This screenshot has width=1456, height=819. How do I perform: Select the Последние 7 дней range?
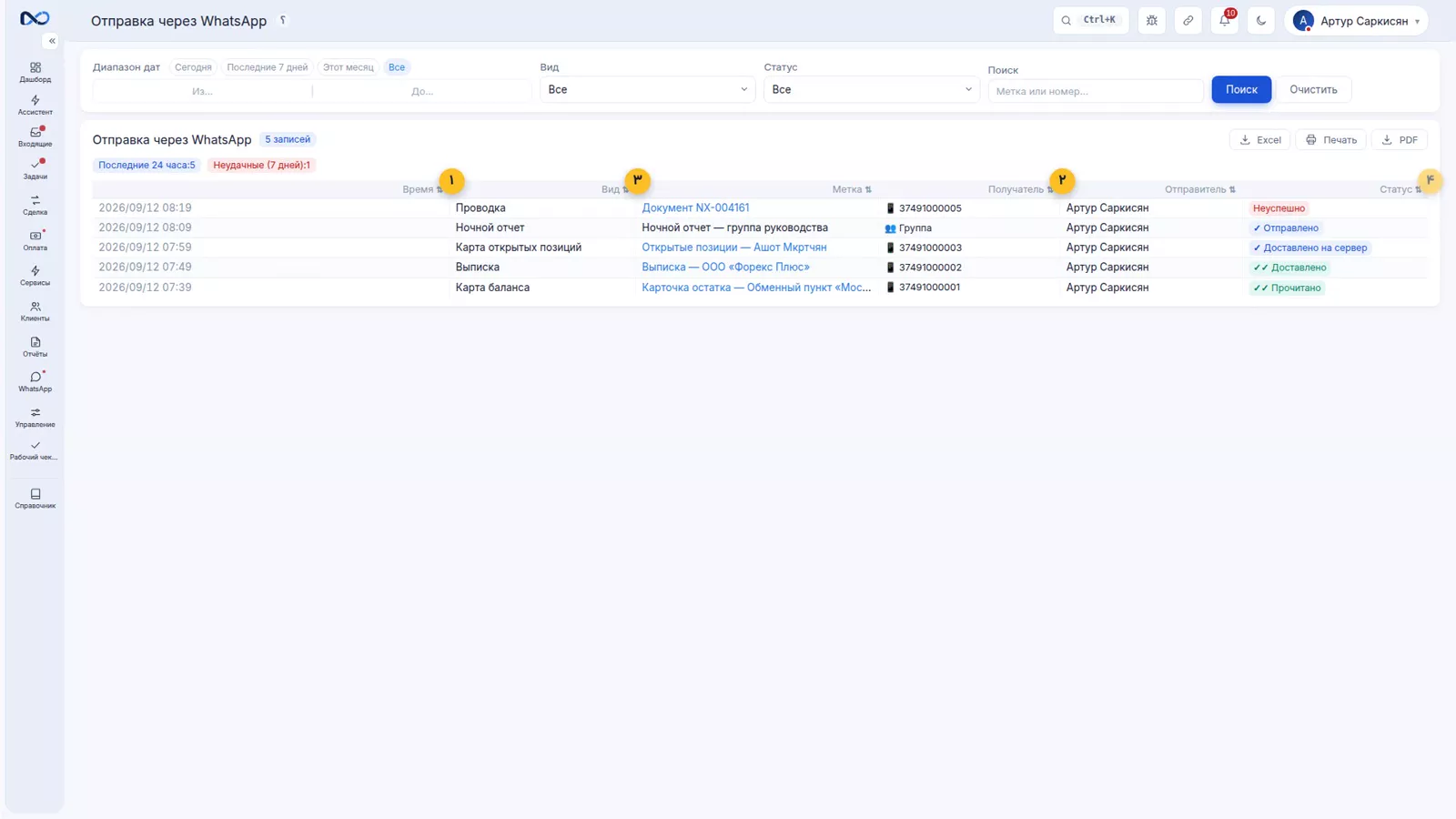268,67
